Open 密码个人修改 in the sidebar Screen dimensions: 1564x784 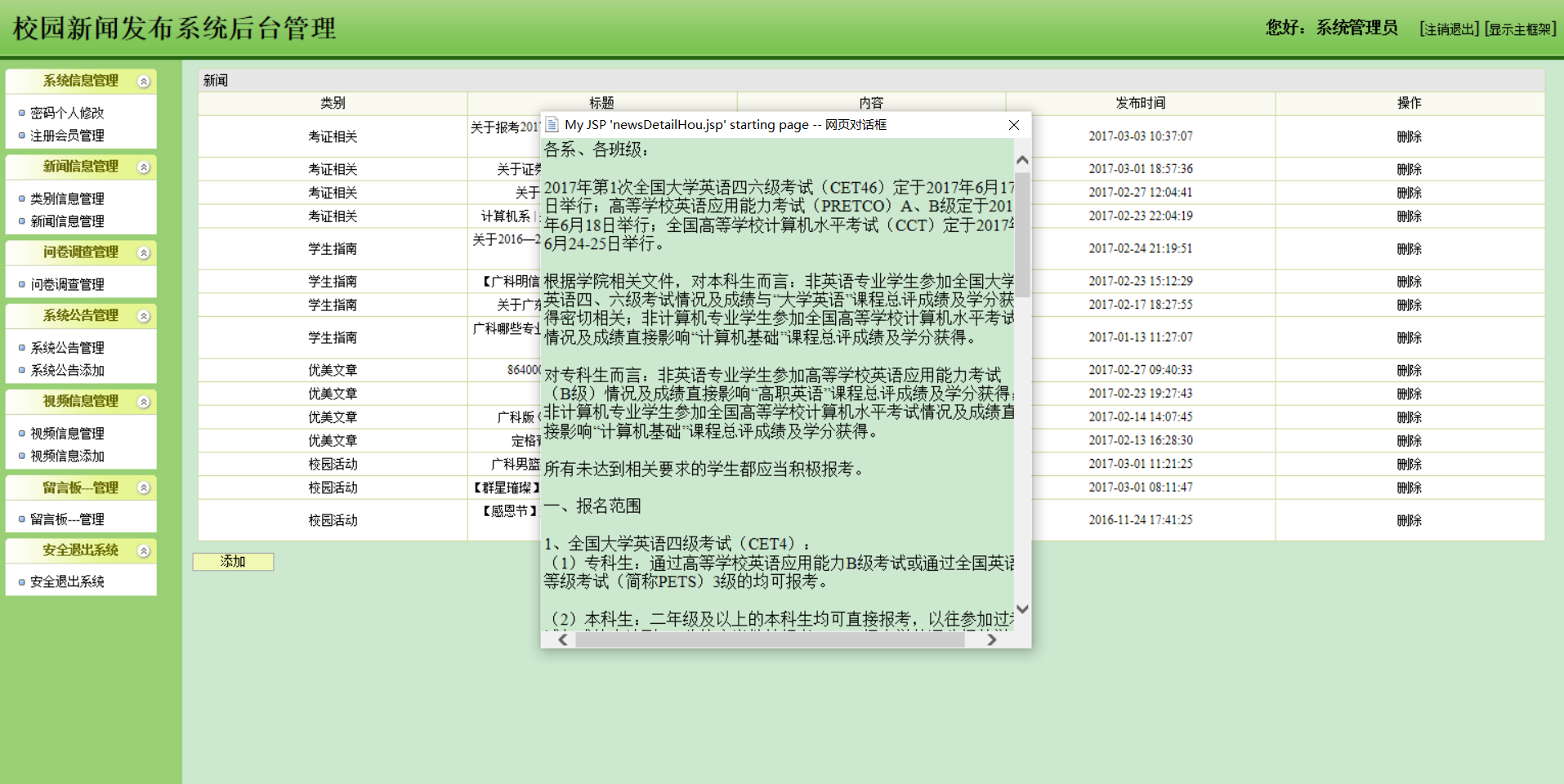click(x=67, y=113)
